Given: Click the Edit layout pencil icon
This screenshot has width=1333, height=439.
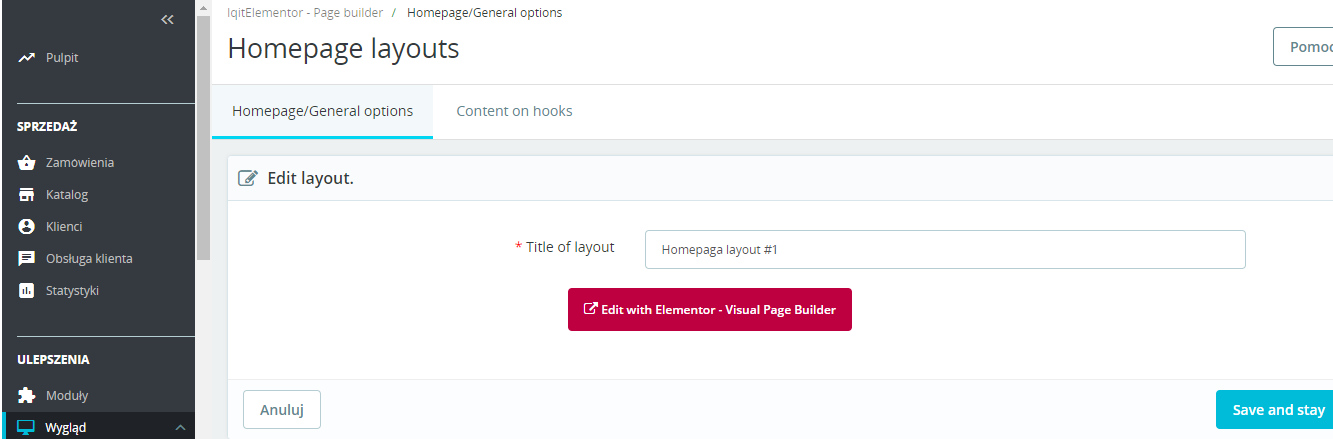Looking at the screenshot, I should [247, 179].
